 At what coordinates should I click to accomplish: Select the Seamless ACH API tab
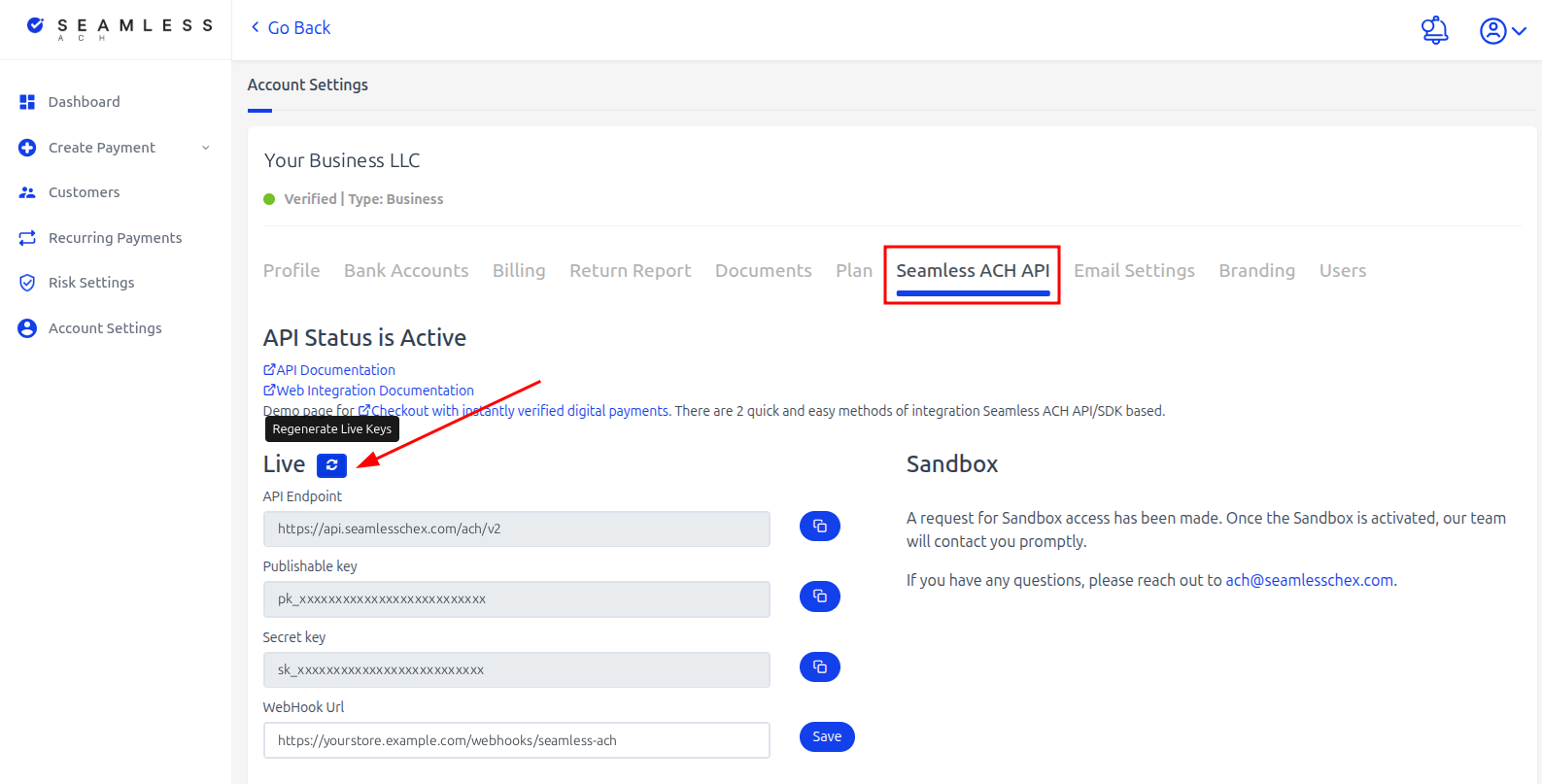[973, 271]
